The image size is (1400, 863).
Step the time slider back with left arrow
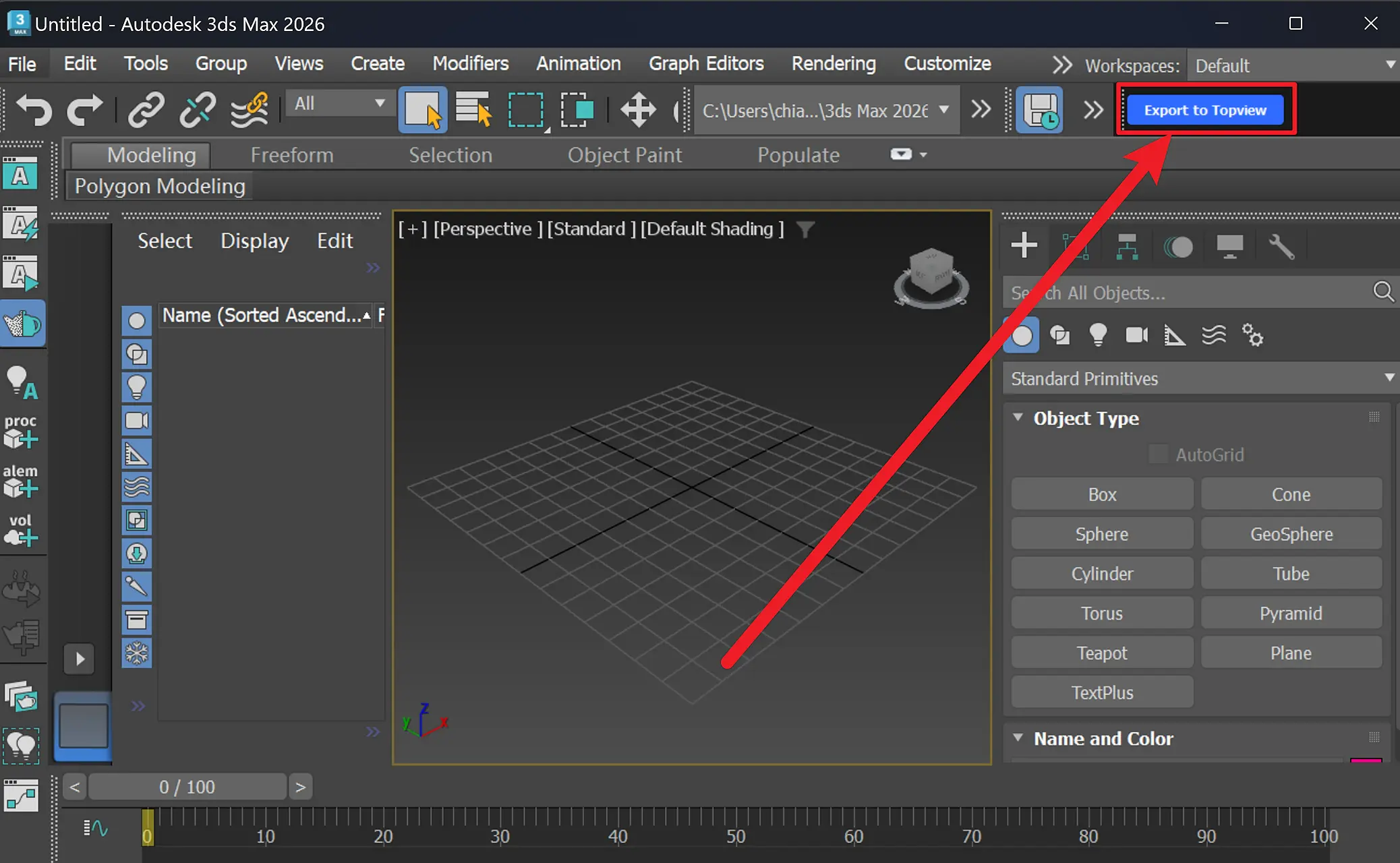(75, 787)
